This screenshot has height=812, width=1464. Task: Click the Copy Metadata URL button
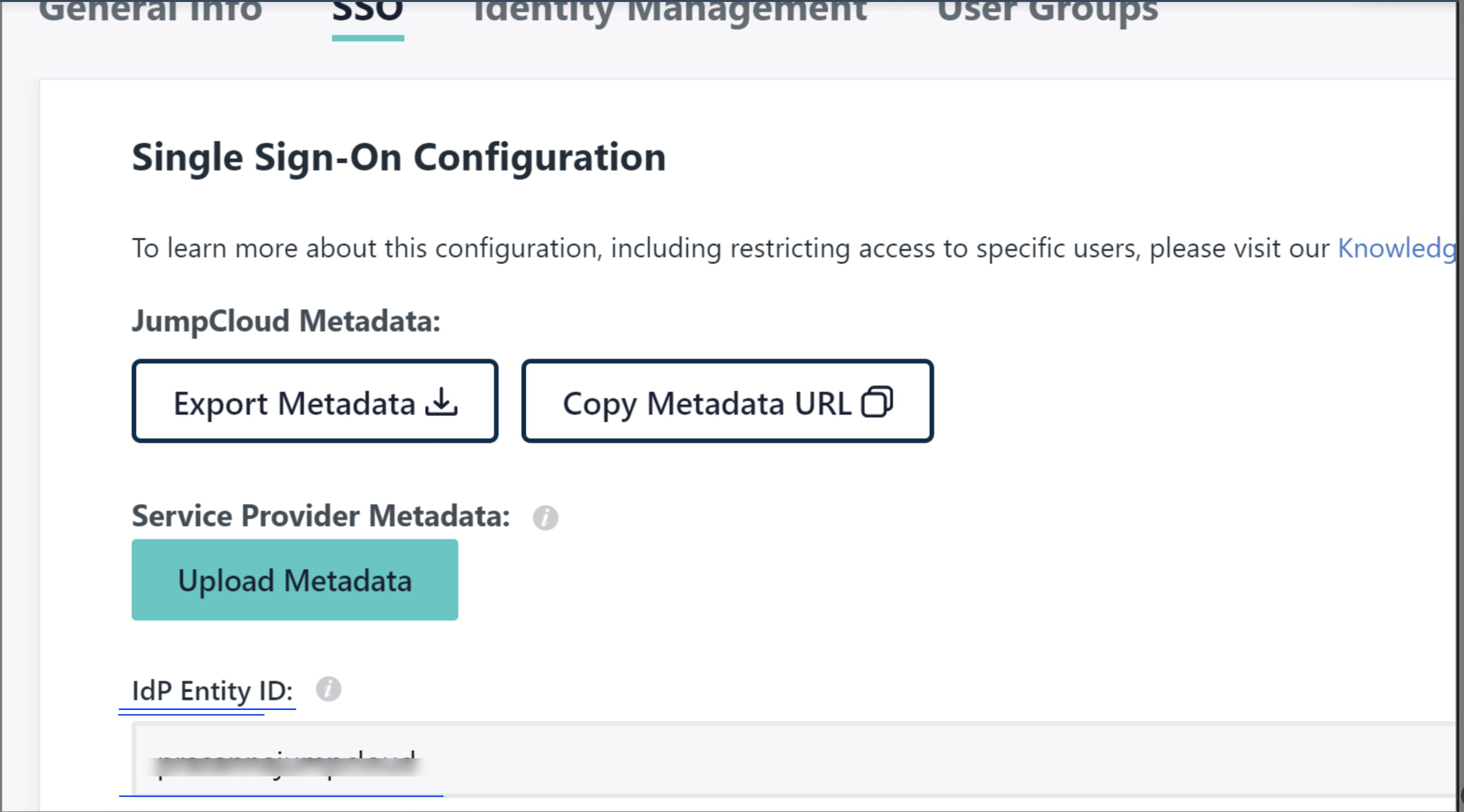pyautogui.click(x=727, y=401)
